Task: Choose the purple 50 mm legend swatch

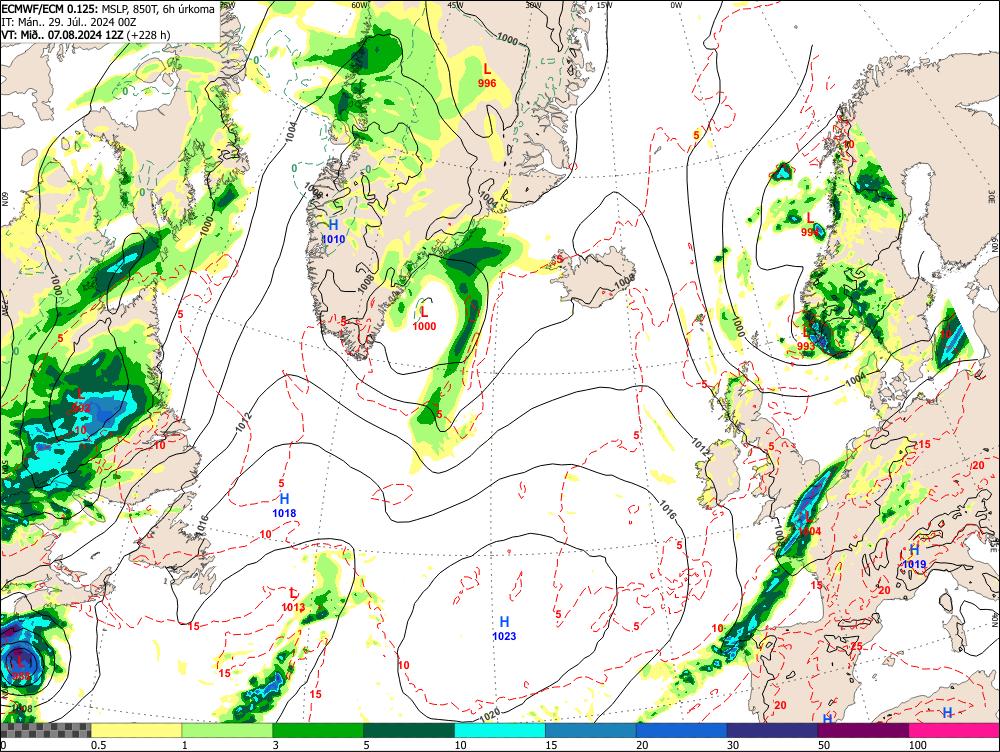Action: tap(864, 730)
